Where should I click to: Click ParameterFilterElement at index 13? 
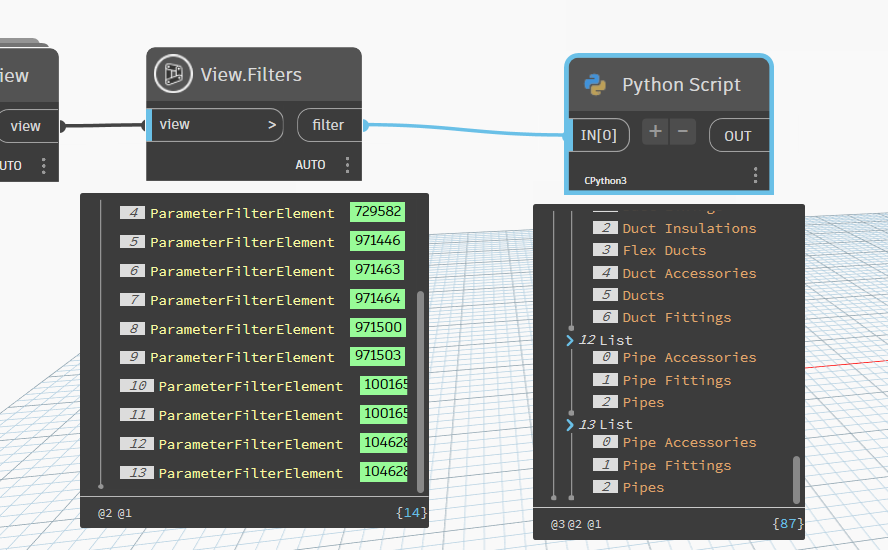click(x=250, y=473)
